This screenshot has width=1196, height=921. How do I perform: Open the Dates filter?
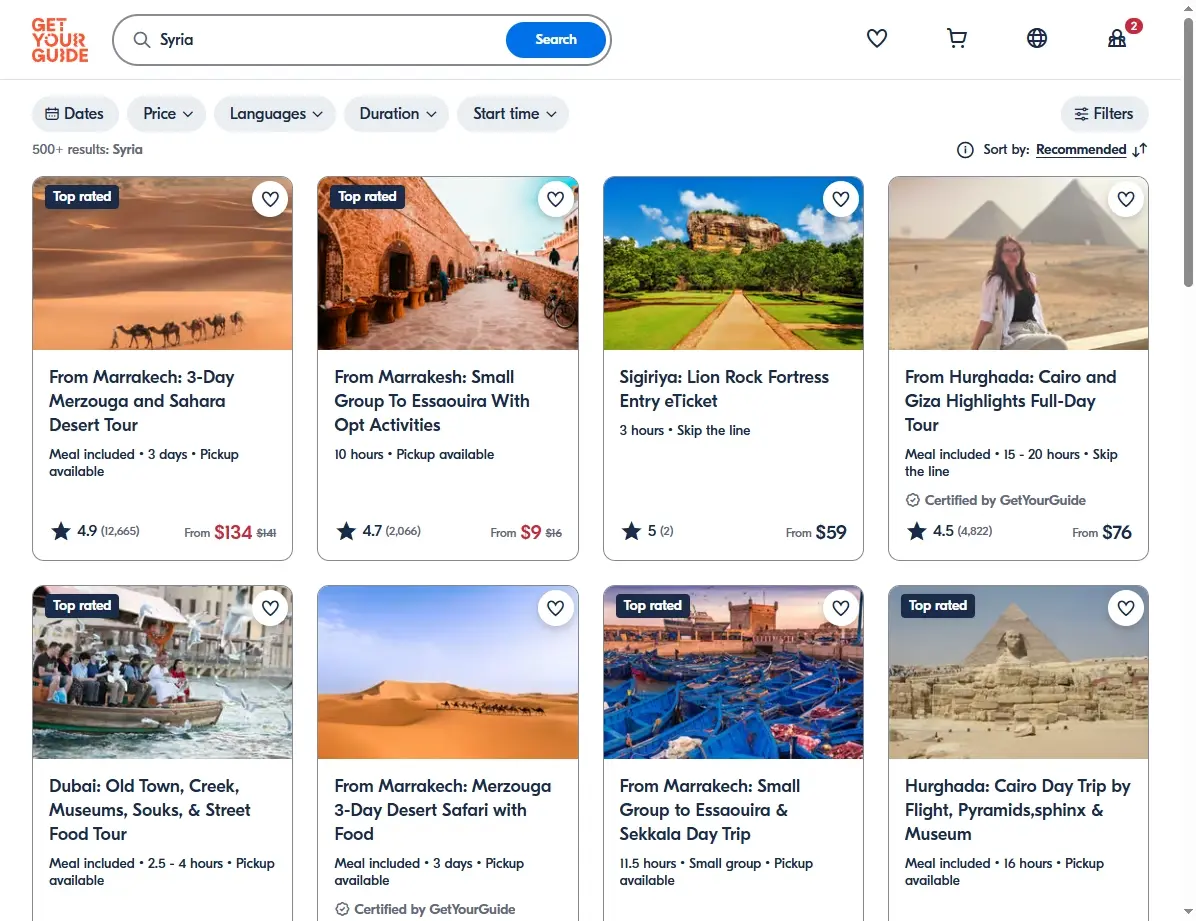pyautogui.click(x=75, y=114)
